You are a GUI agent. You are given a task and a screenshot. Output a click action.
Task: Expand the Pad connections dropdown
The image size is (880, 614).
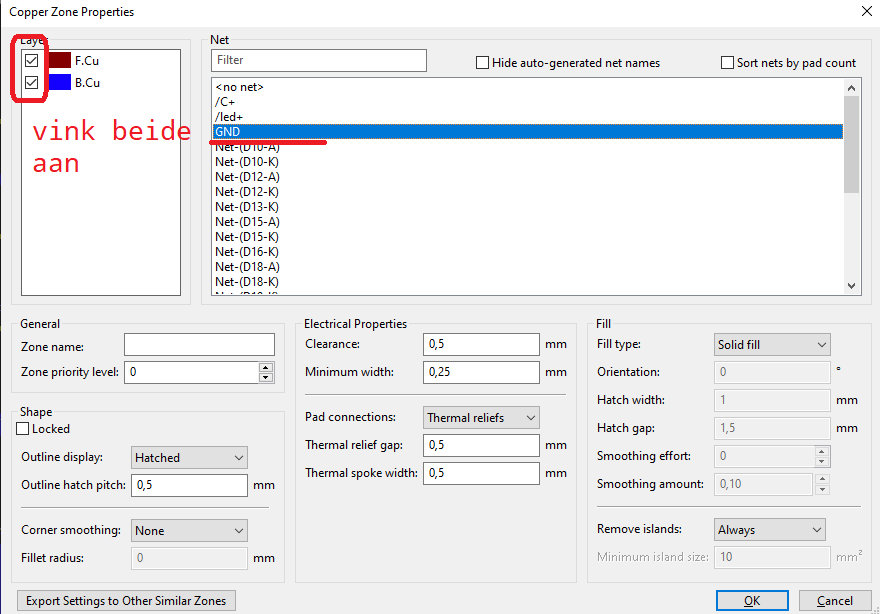pos(482,417)
